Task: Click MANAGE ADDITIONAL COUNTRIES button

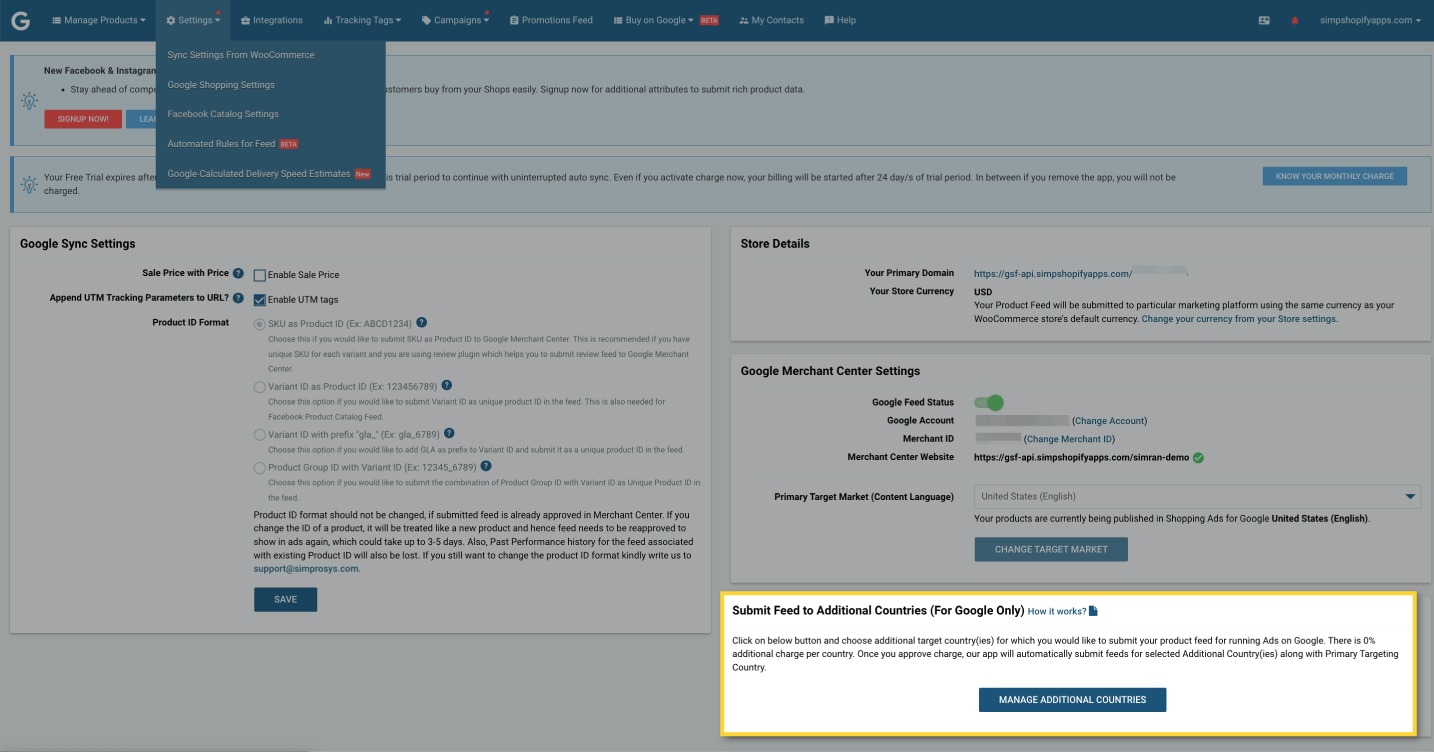Action: point(1072,700)
